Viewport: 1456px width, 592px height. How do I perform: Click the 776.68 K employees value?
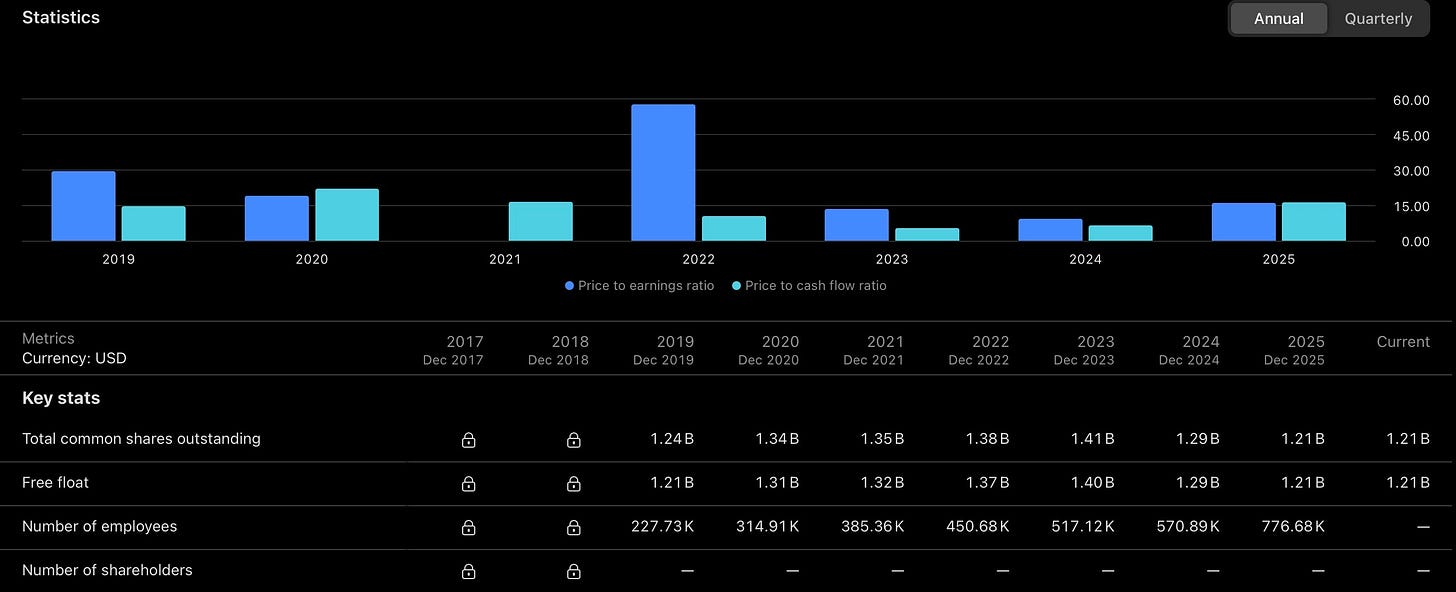pos(1293,527)
